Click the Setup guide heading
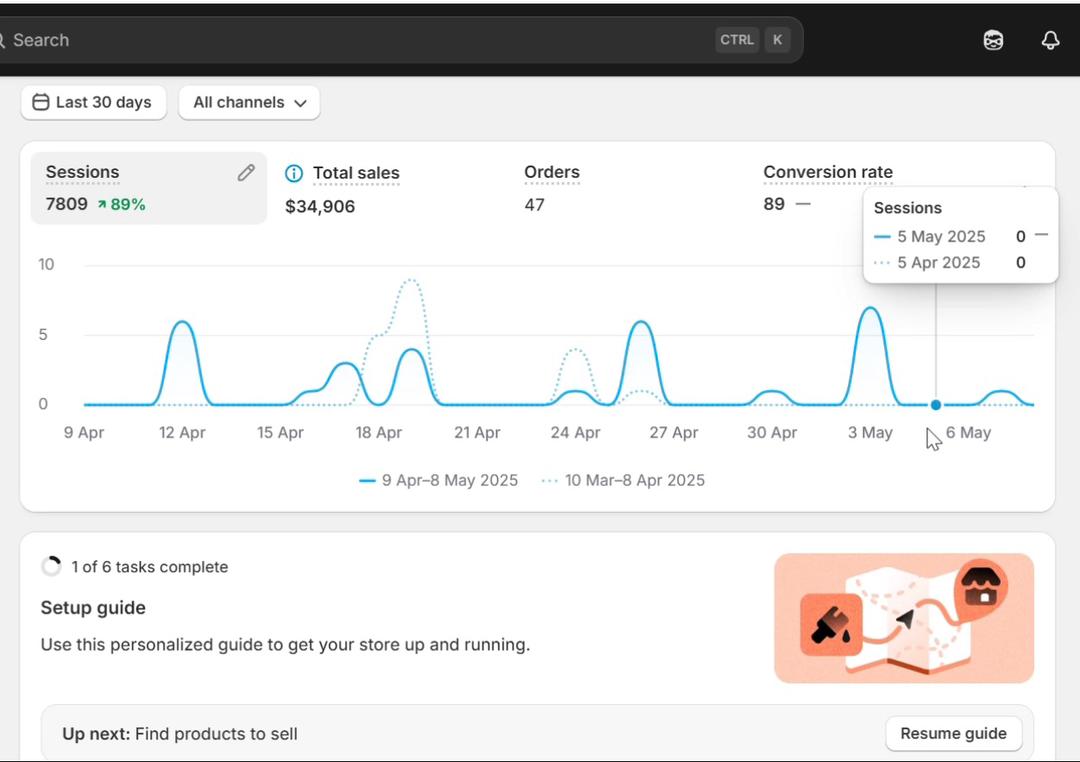Image resolution: width=1080 pixels, height=762 pixels. (x=93, y=608)
